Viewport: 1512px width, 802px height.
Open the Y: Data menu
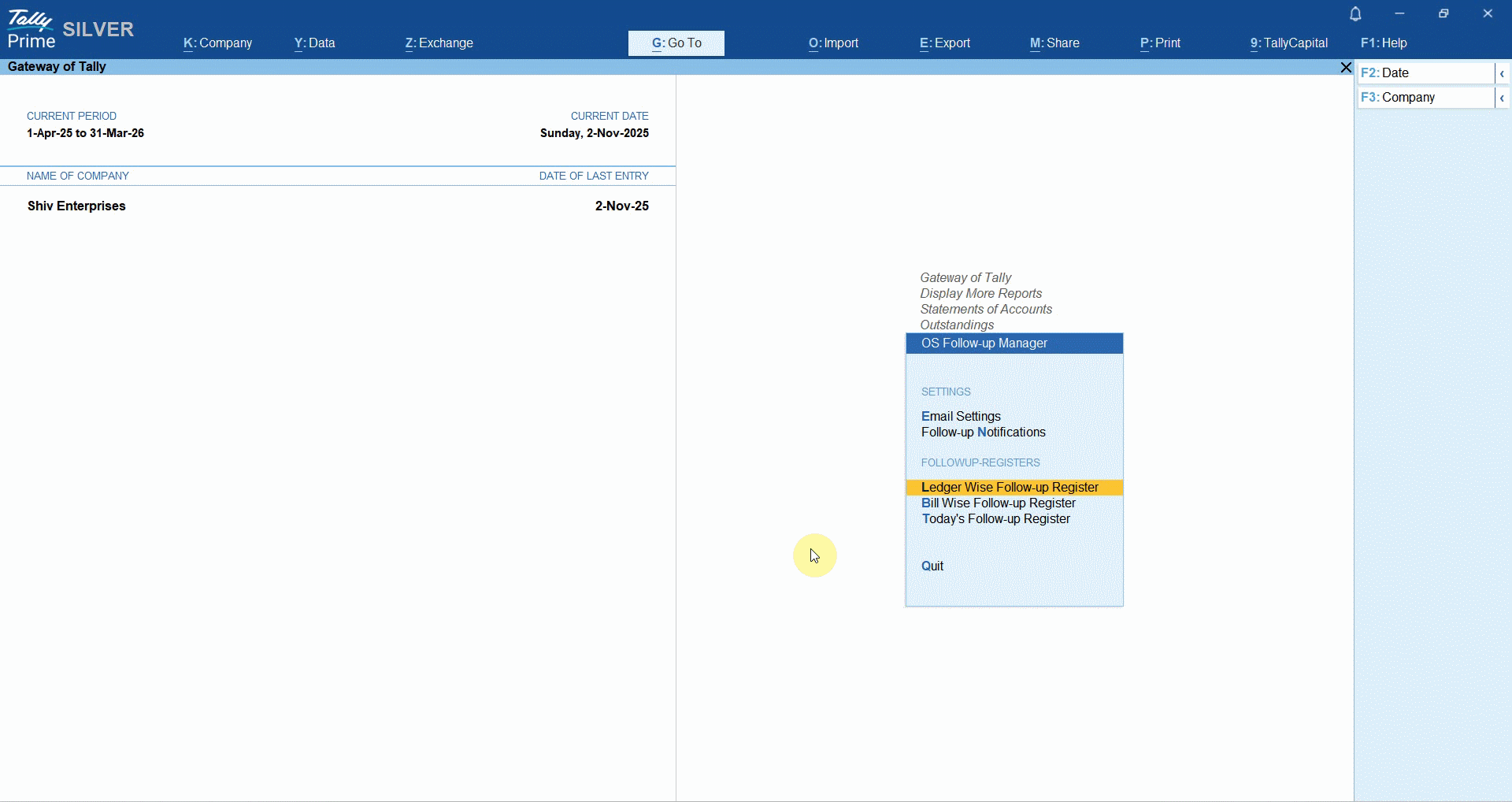314,43
